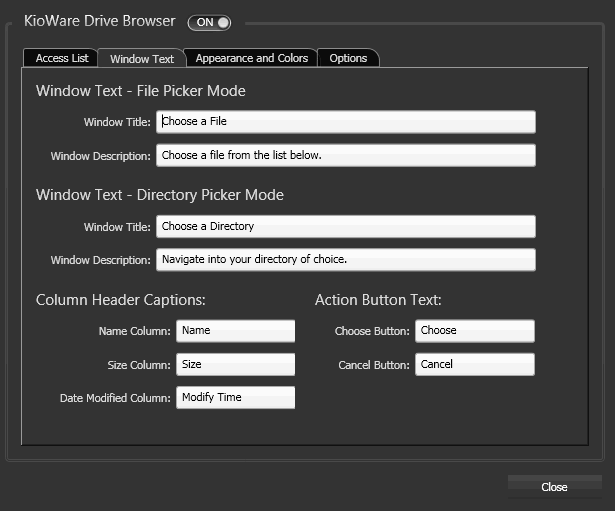Click the 'KioWare Drive Browser' title text
This screenshot has height=511, width=615.
tap(100, 21)
